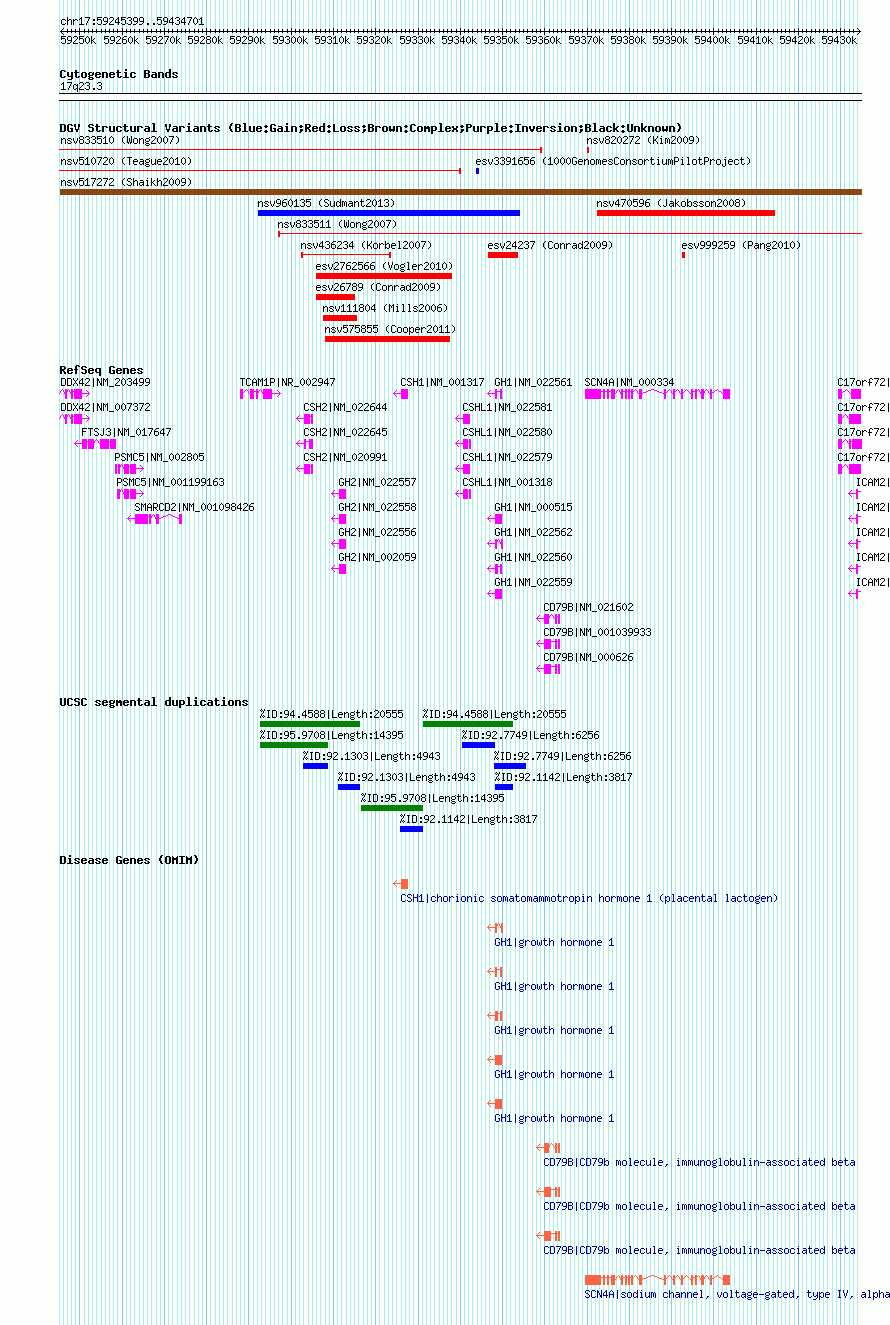Select nsv470596 (Jakobsson2008) label
The height and width of the screenshot is (1325, 890).
click(x=671, y=204)
